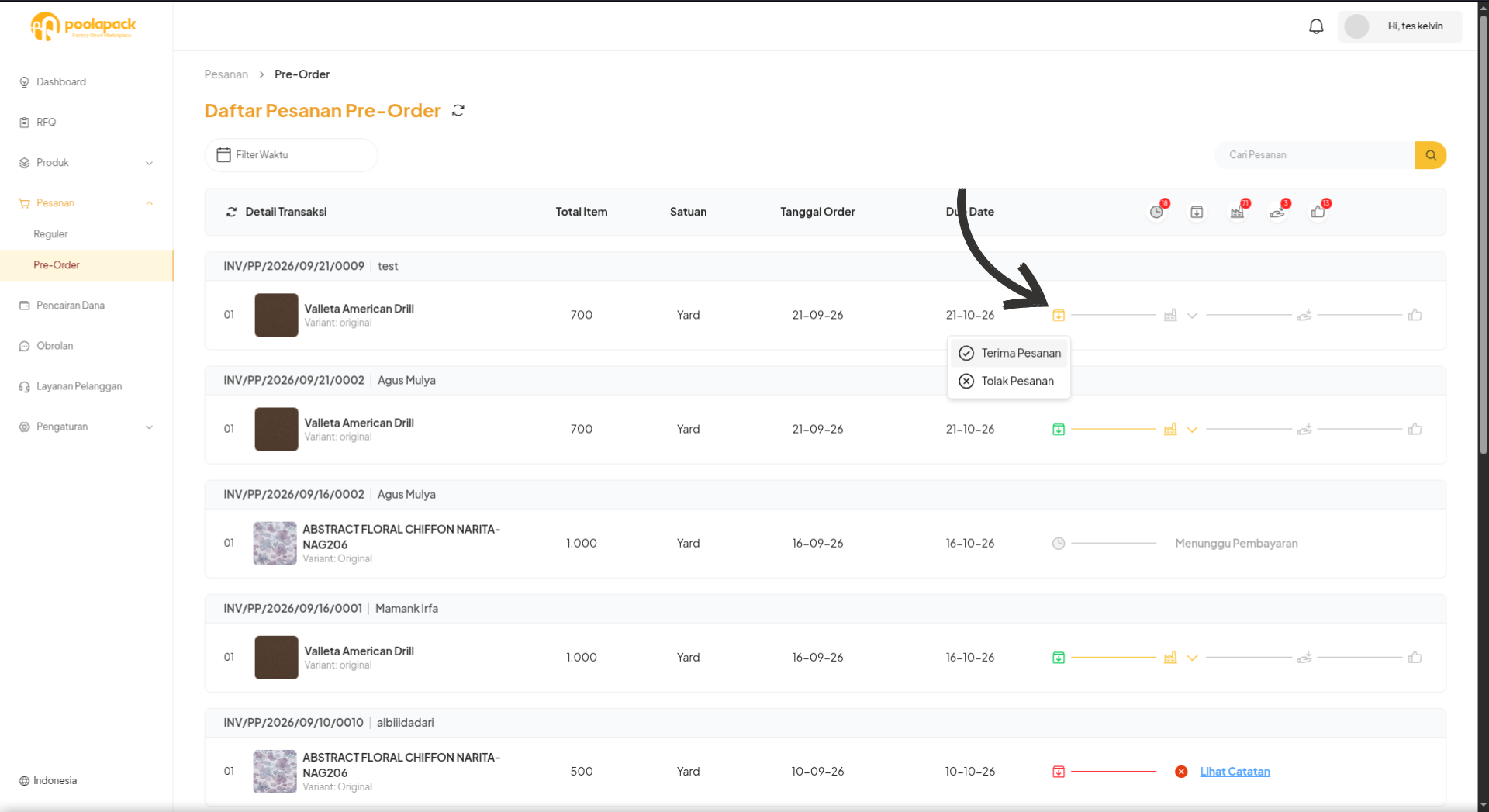Change language Indonesia selector

pyautogui.click(x=48, y=781)
